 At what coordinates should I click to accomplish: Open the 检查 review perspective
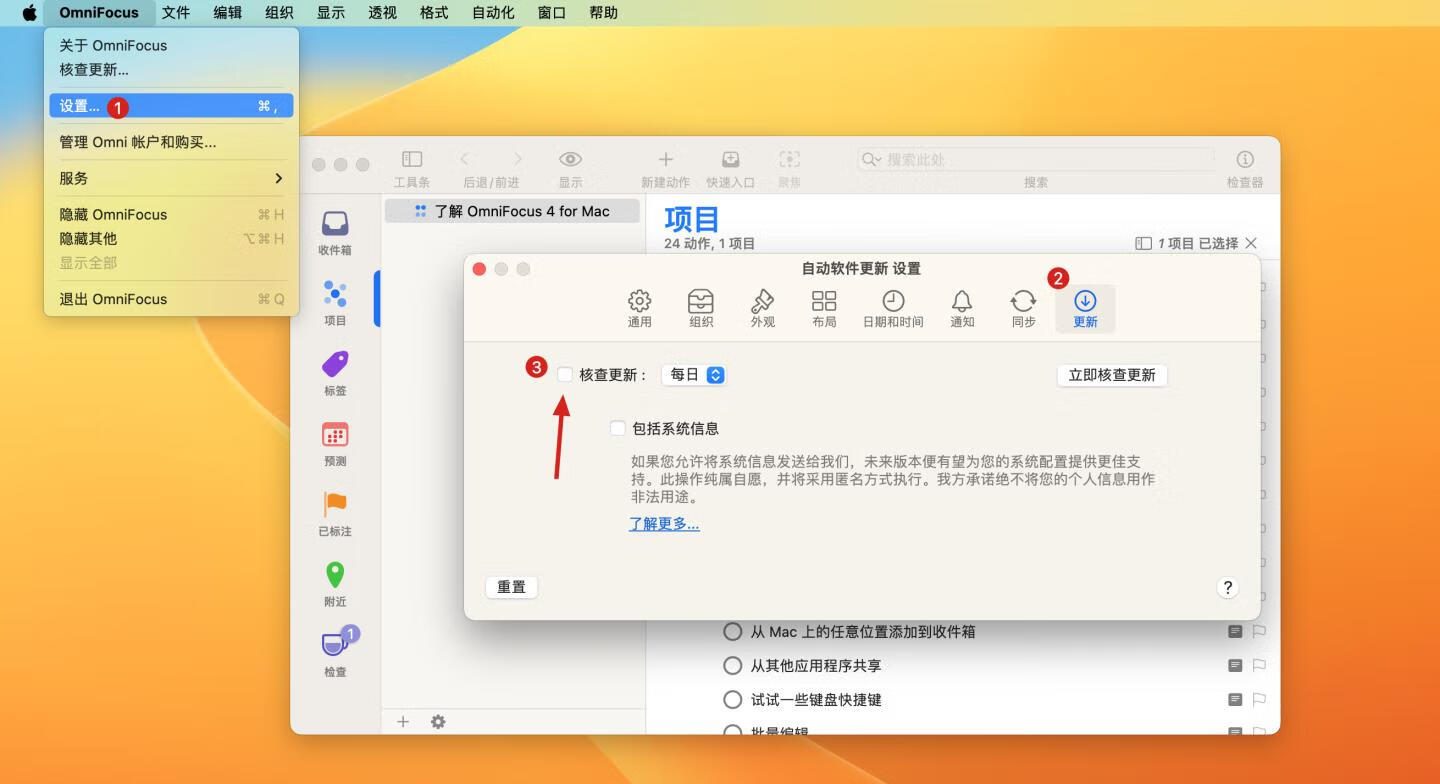[335, 653]
